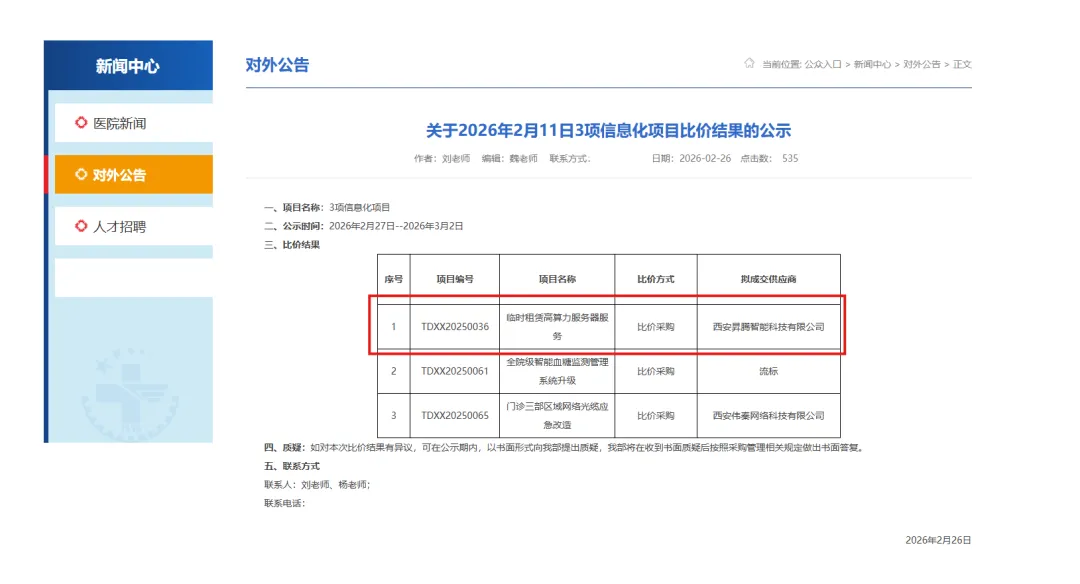
Task: Click 比价采购 in the TDXX20250065 row
Action: point(656,415)
